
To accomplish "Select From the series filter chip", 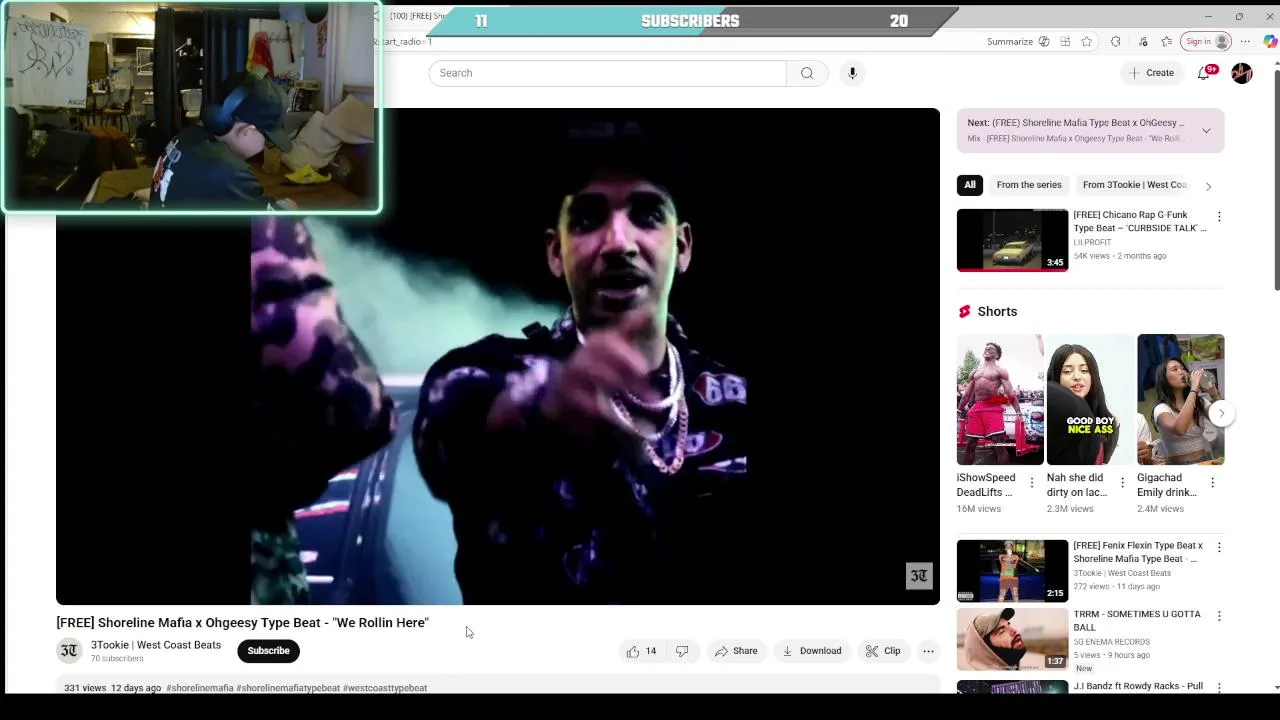I will pos(1029,185).
